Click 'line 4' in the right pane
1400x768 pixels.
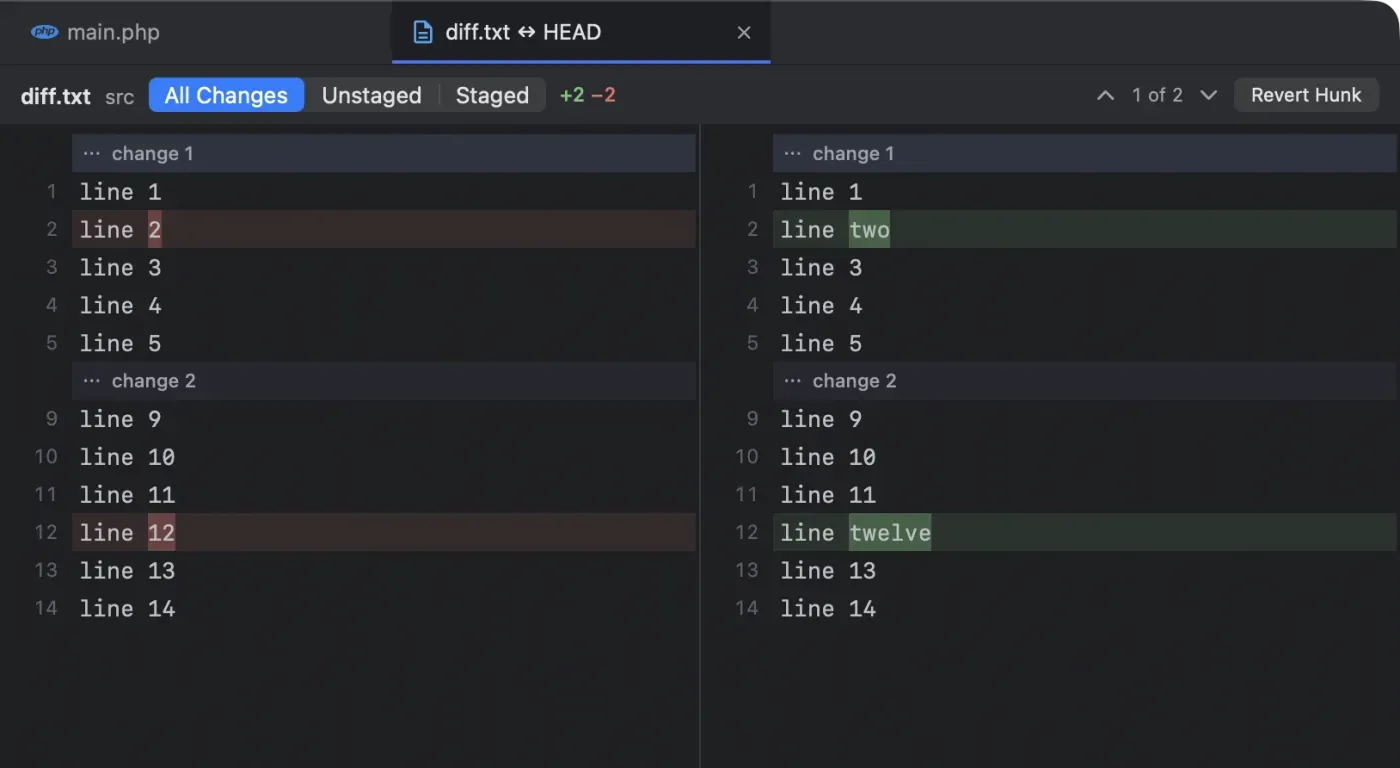pos(821,306)
